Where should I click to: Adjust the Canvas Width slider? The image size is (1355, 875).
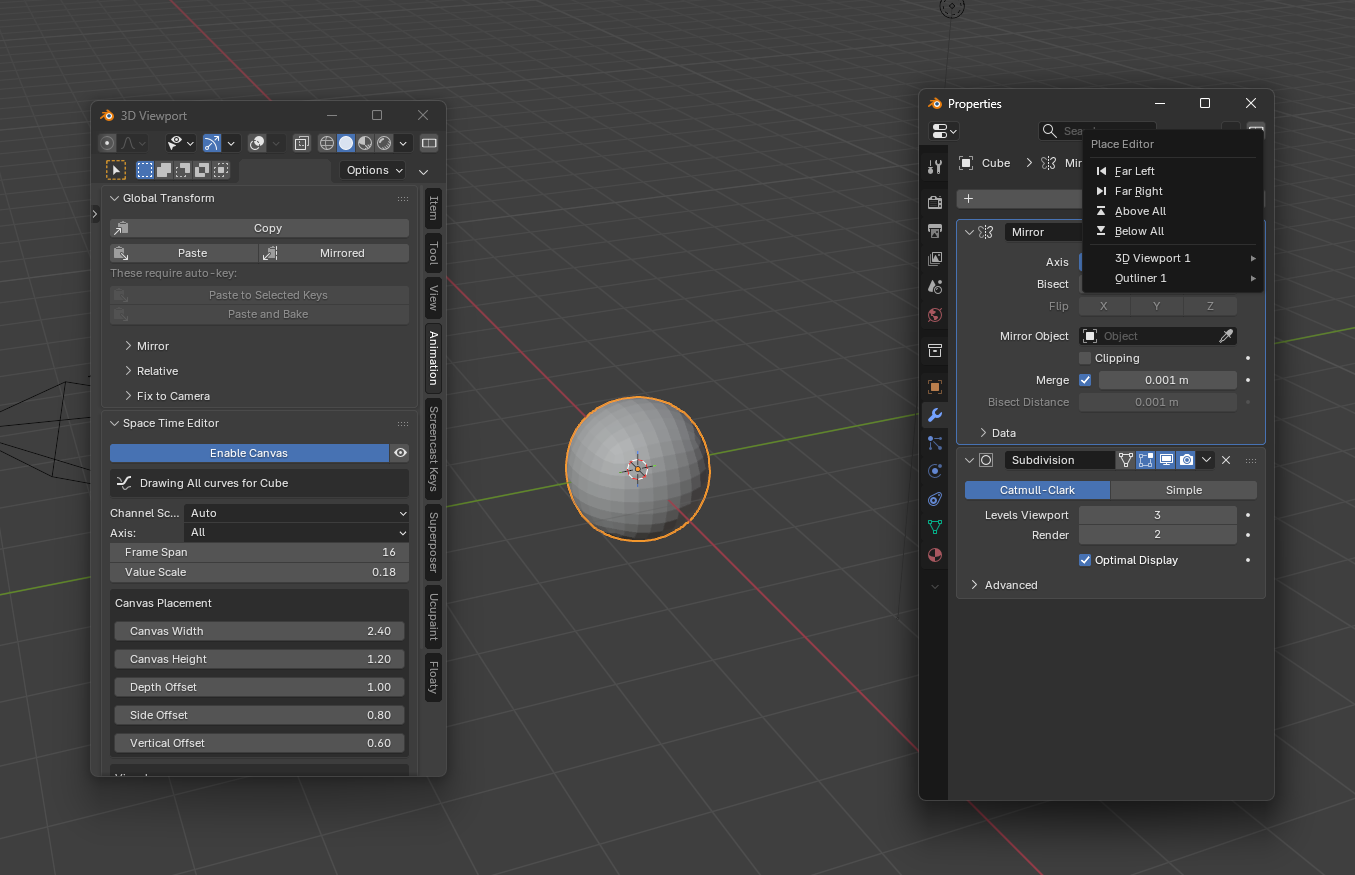[x=260, y=631]
